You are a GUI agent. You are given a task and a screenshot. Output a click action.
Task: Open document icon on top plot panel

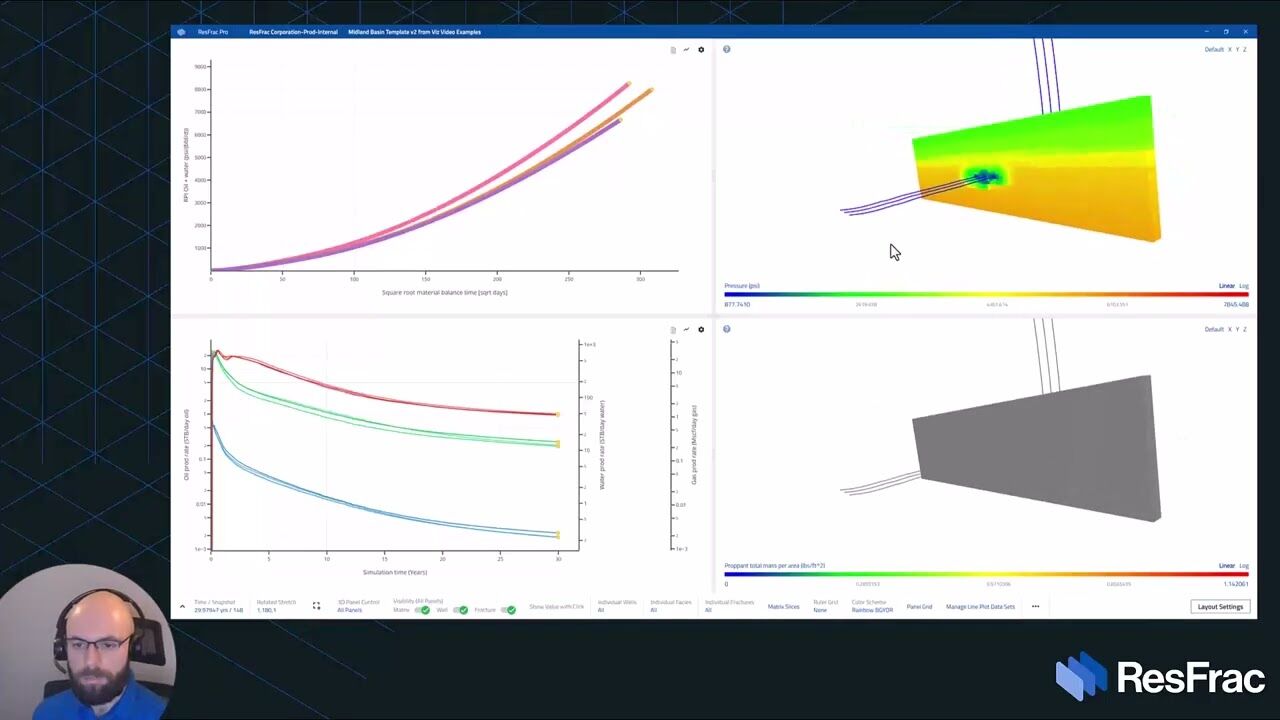click(673, 50)
